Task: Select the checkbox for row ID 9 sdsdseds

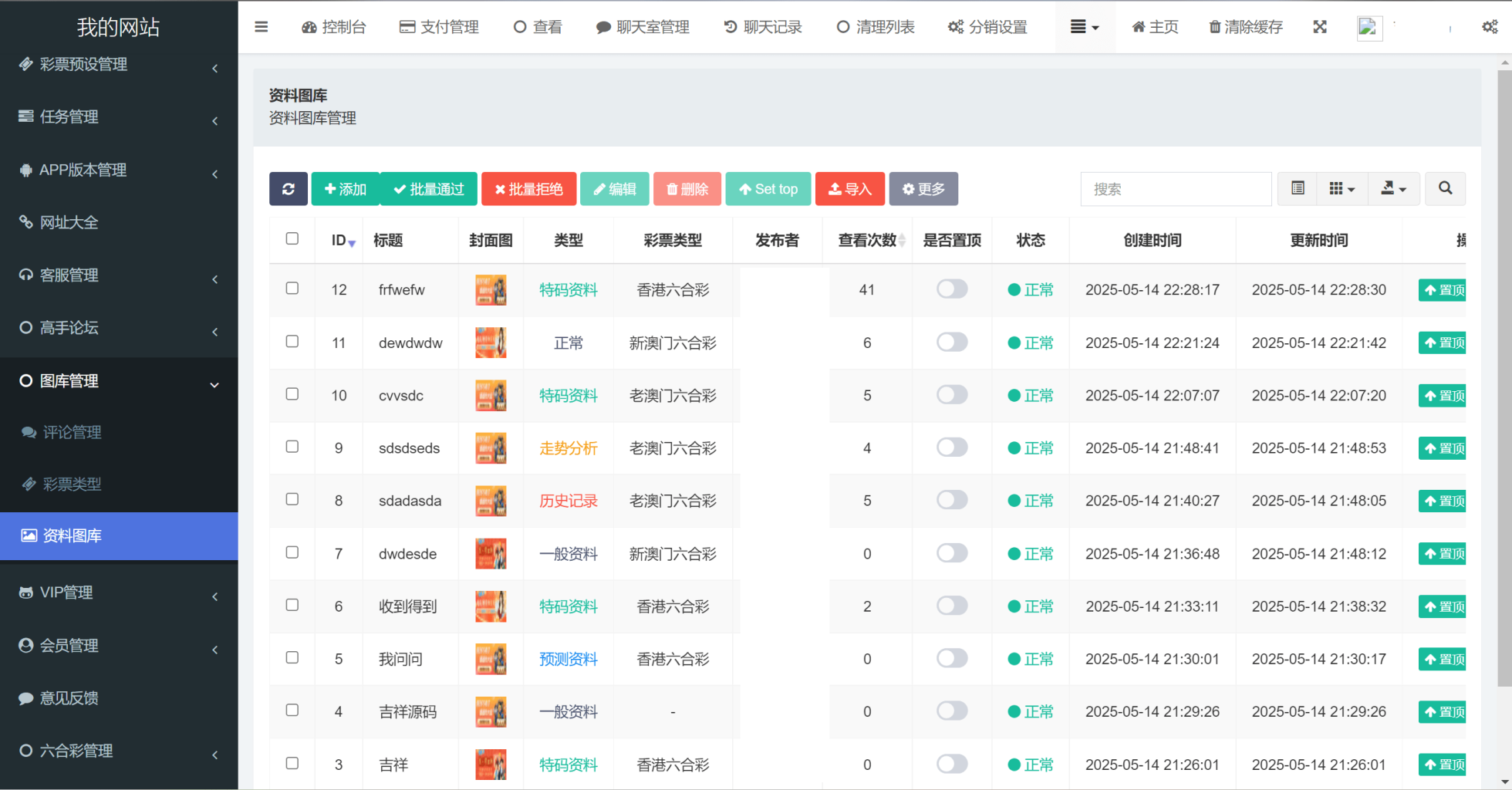Action: point(292,447)
